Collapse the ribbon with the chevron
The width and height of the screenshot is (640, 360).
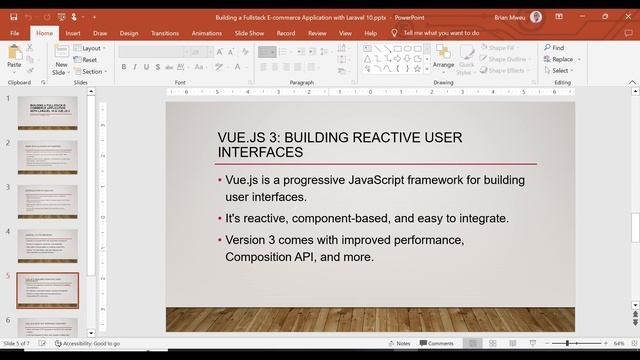[632, 82]
